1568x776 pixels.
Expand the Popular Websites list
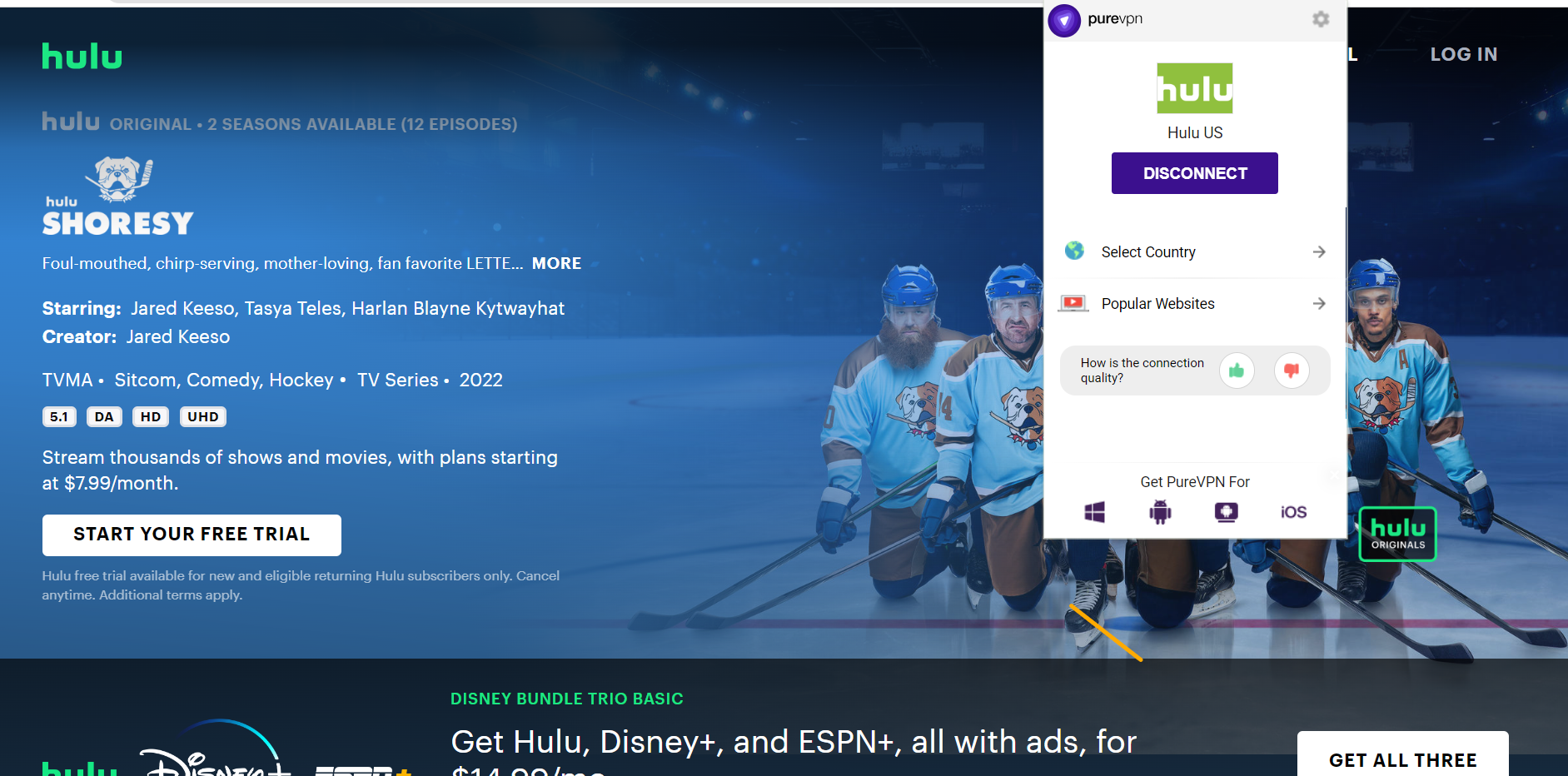1318,303
